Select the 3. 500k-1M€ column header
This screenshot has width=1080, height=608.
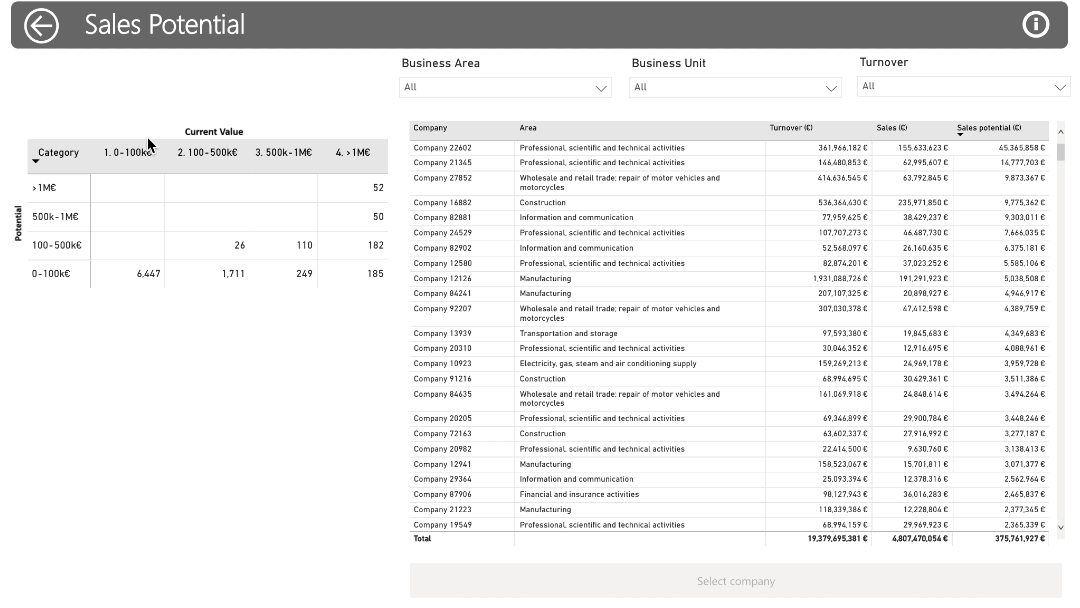click(x=284, y=153)
